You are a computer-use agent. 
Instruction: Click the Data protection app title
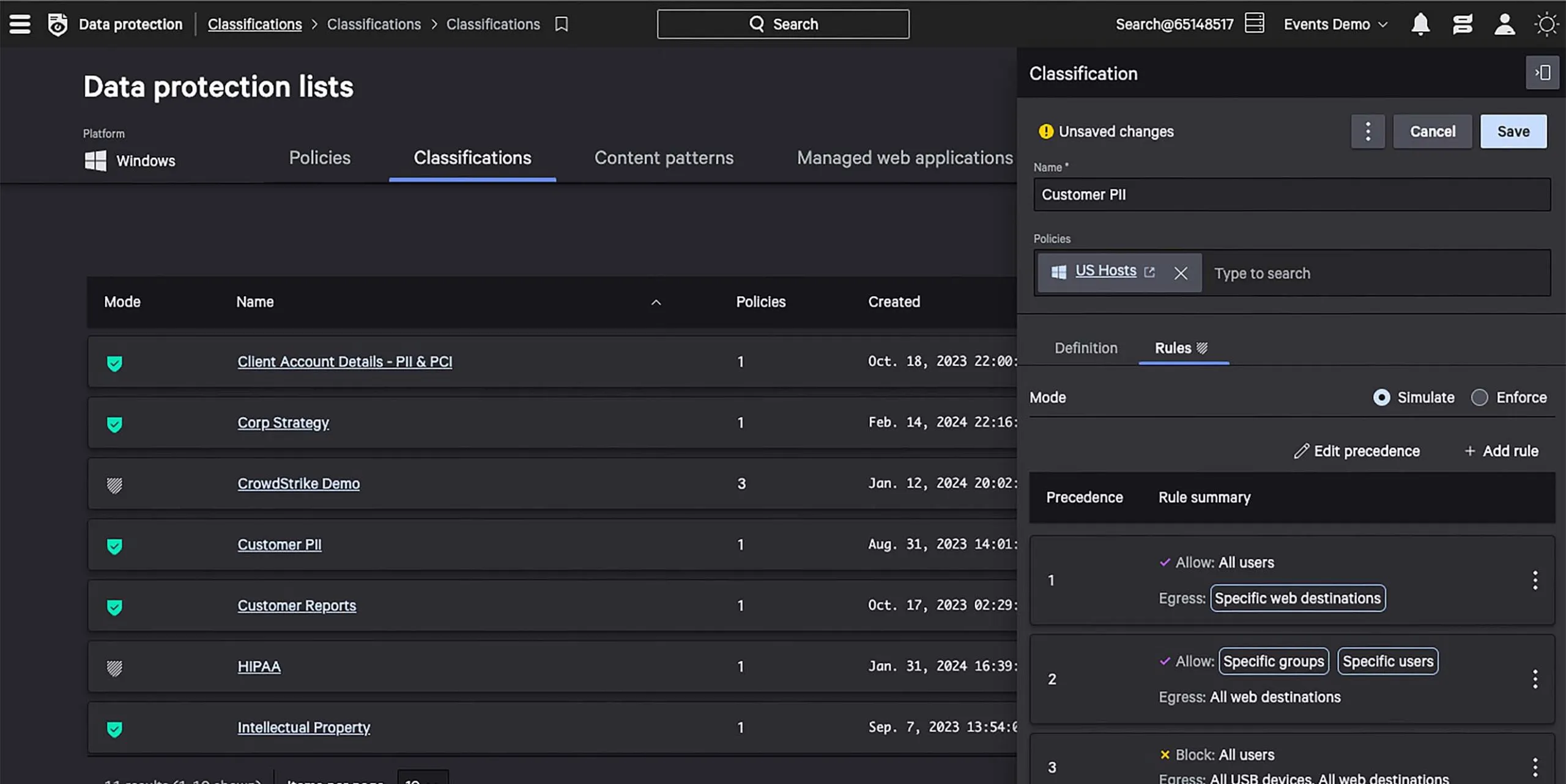click(x=130, y=24)
